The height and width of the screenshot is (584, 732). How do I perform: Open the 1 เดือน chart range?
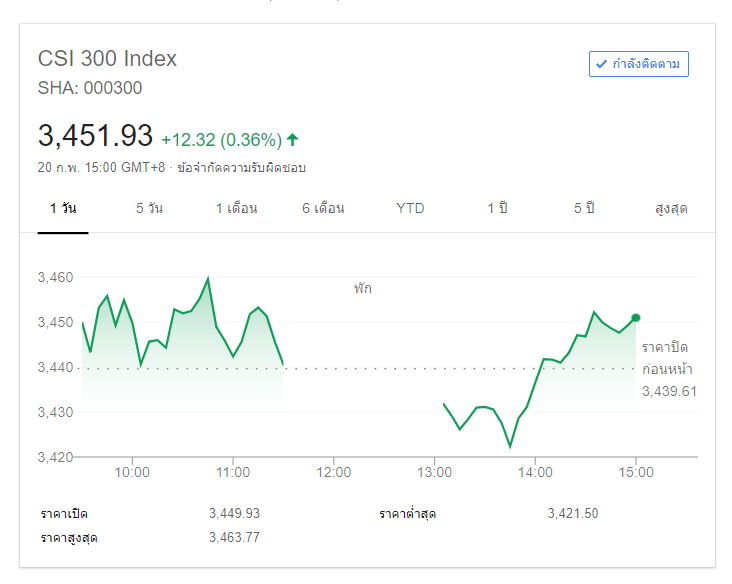[236, 208]
